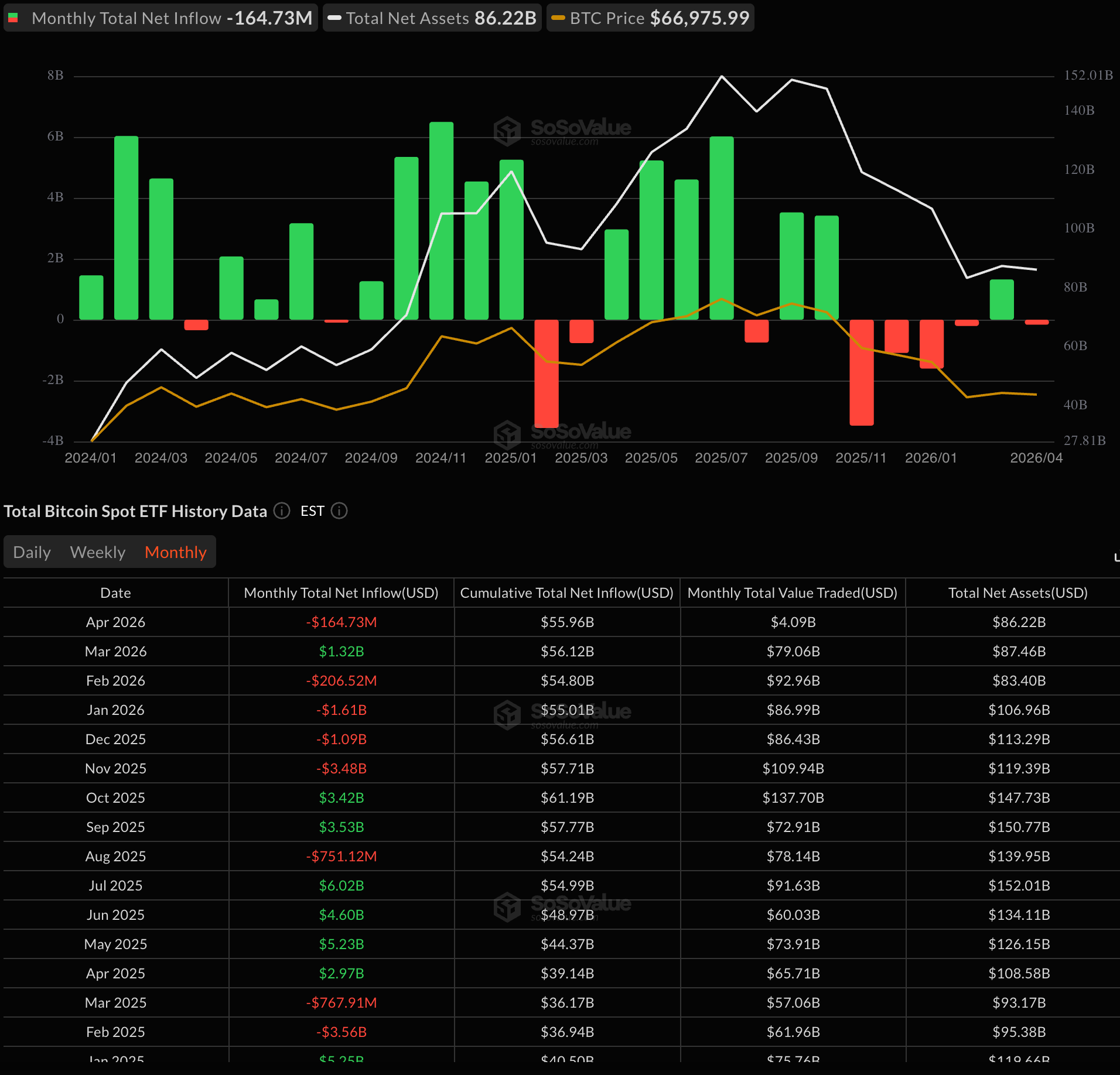The width and height of the screenshot is (1120, 1075).
Task: Click the Monthly Total Net Inflow(USD) column header
Action: point(341,593)
